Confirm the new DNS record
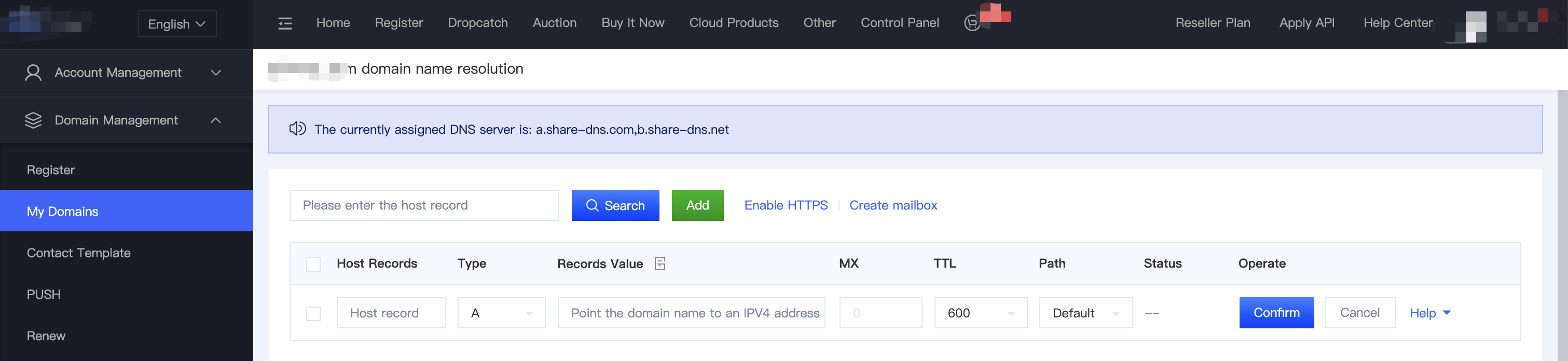Viewport: 1568px width, 361px height. click(x=1276, y=313)
